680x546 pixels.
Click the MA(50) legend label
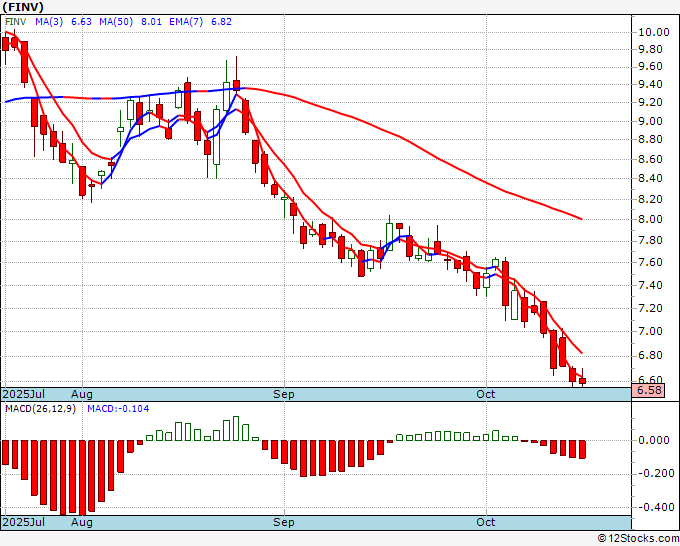pos(116,22)
